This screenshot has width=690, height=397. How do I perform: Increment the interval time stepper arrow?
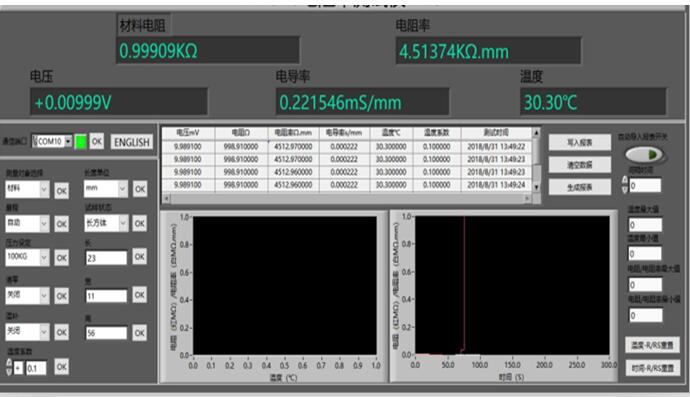tap(624, 180)
